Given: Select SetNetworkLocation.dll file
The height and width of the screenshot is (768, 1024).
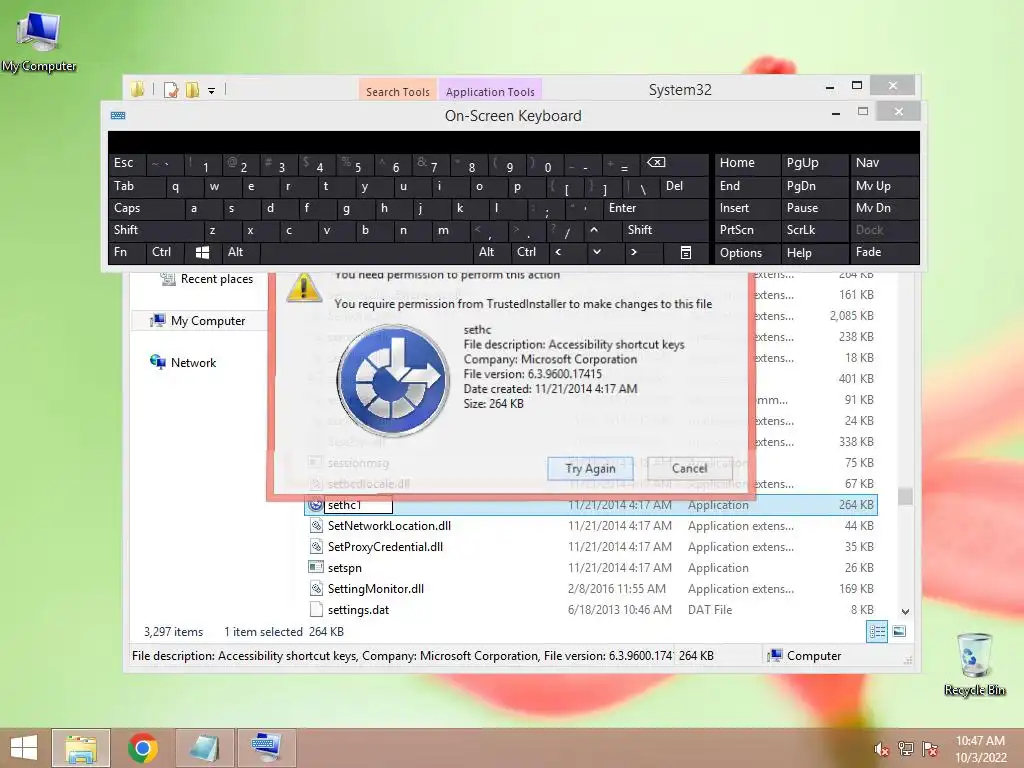Looking at the screenshot, I should (x=591, y=526).
